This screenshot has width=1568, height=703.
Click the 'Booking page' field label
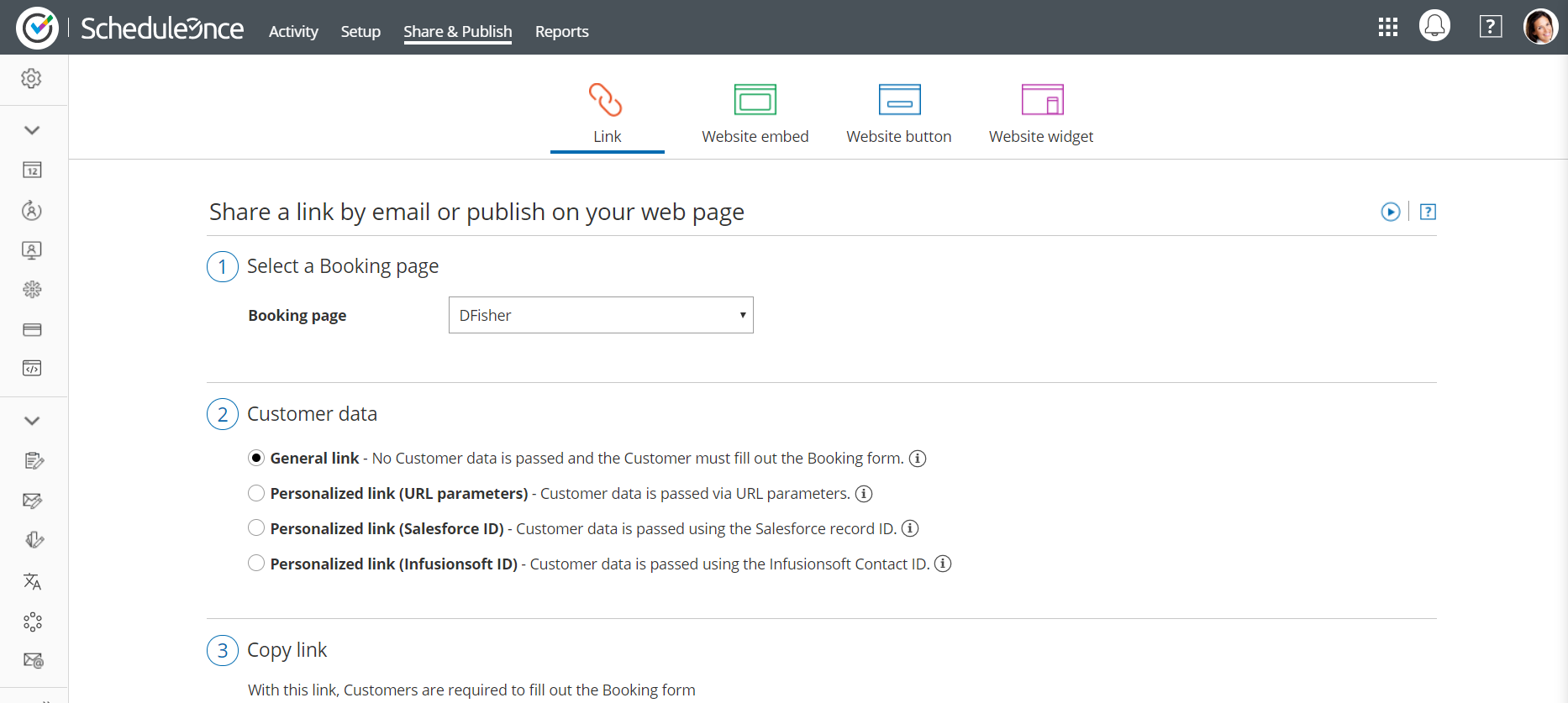(297, 316)
